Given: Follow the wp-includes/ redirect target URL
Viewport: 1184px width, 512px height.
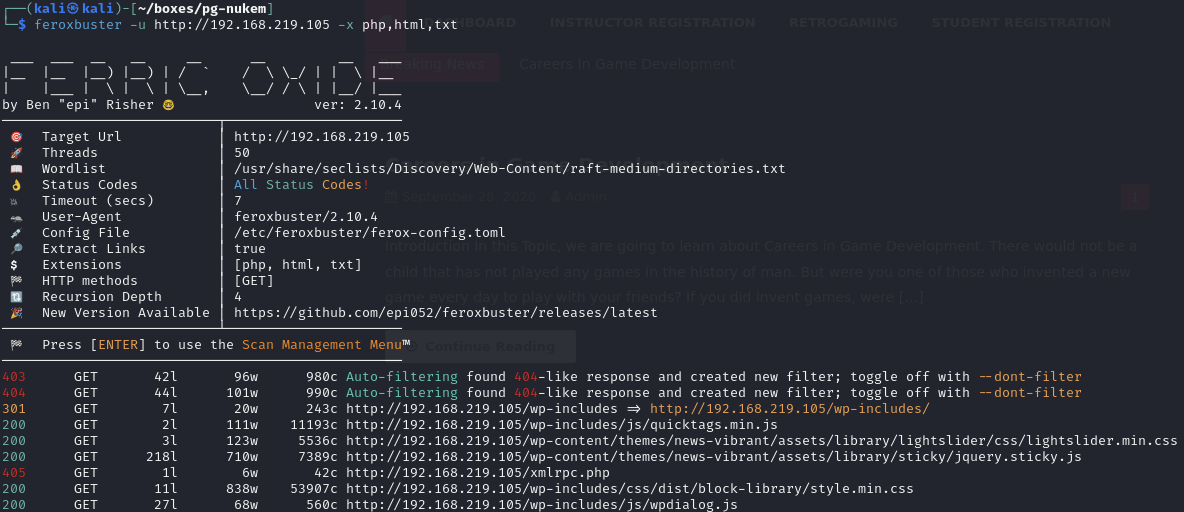Looking at the screenshot, I should pos(789,409).
